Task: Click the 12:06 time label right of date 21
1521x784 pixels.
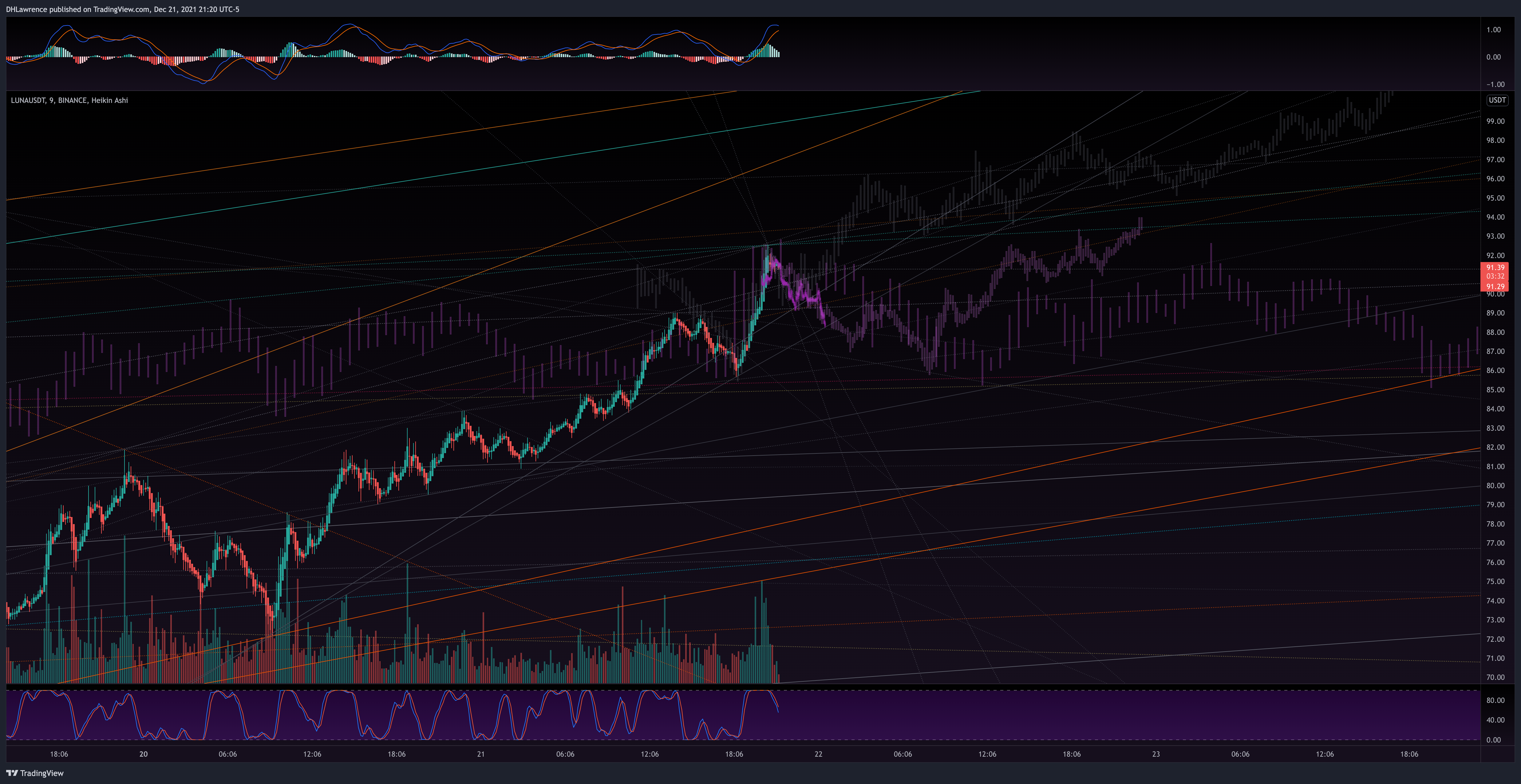Action: tap(650, 754)
